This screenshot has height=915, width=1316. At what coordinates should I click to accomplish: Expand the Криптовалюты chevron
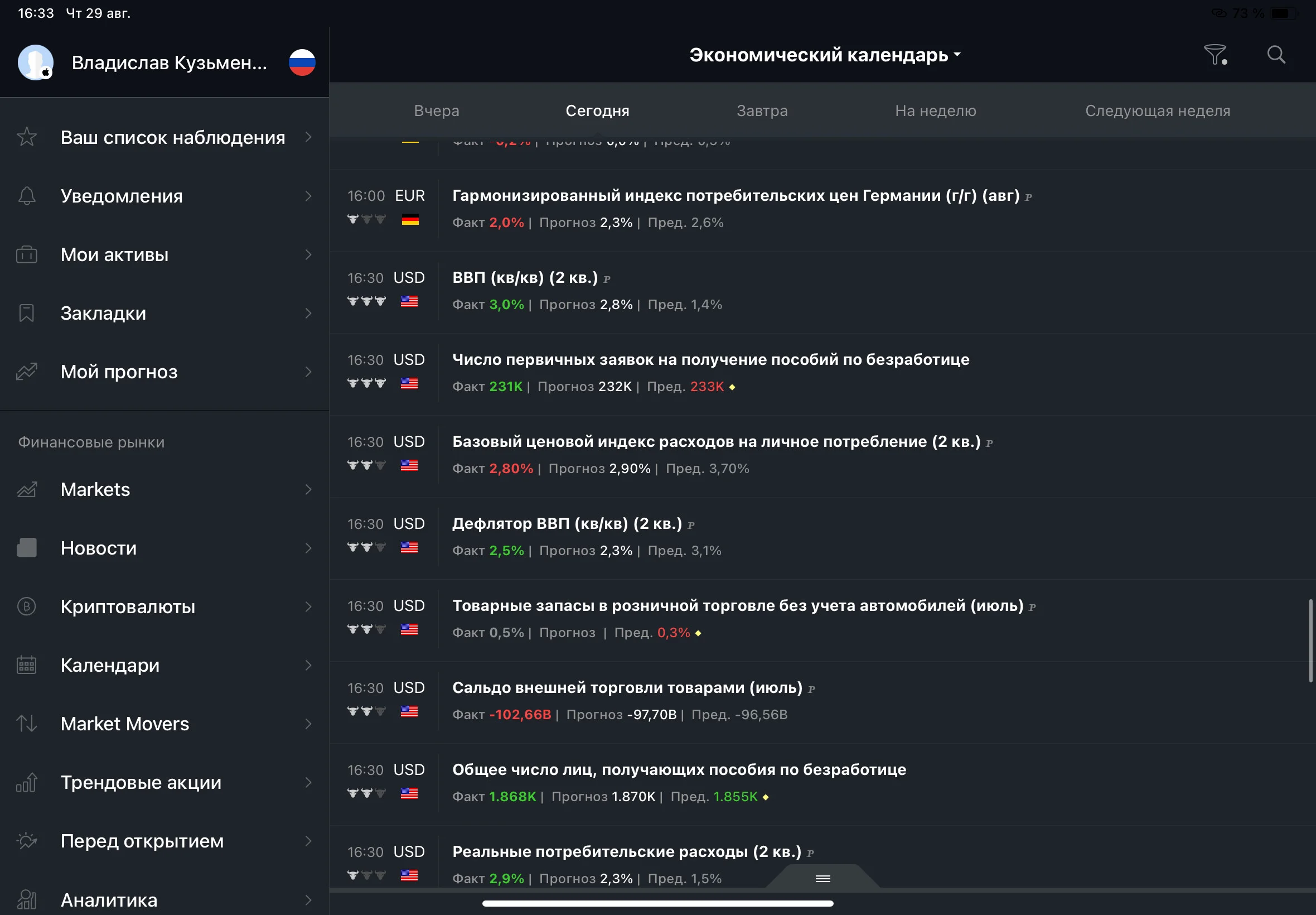tap(308, 606)
